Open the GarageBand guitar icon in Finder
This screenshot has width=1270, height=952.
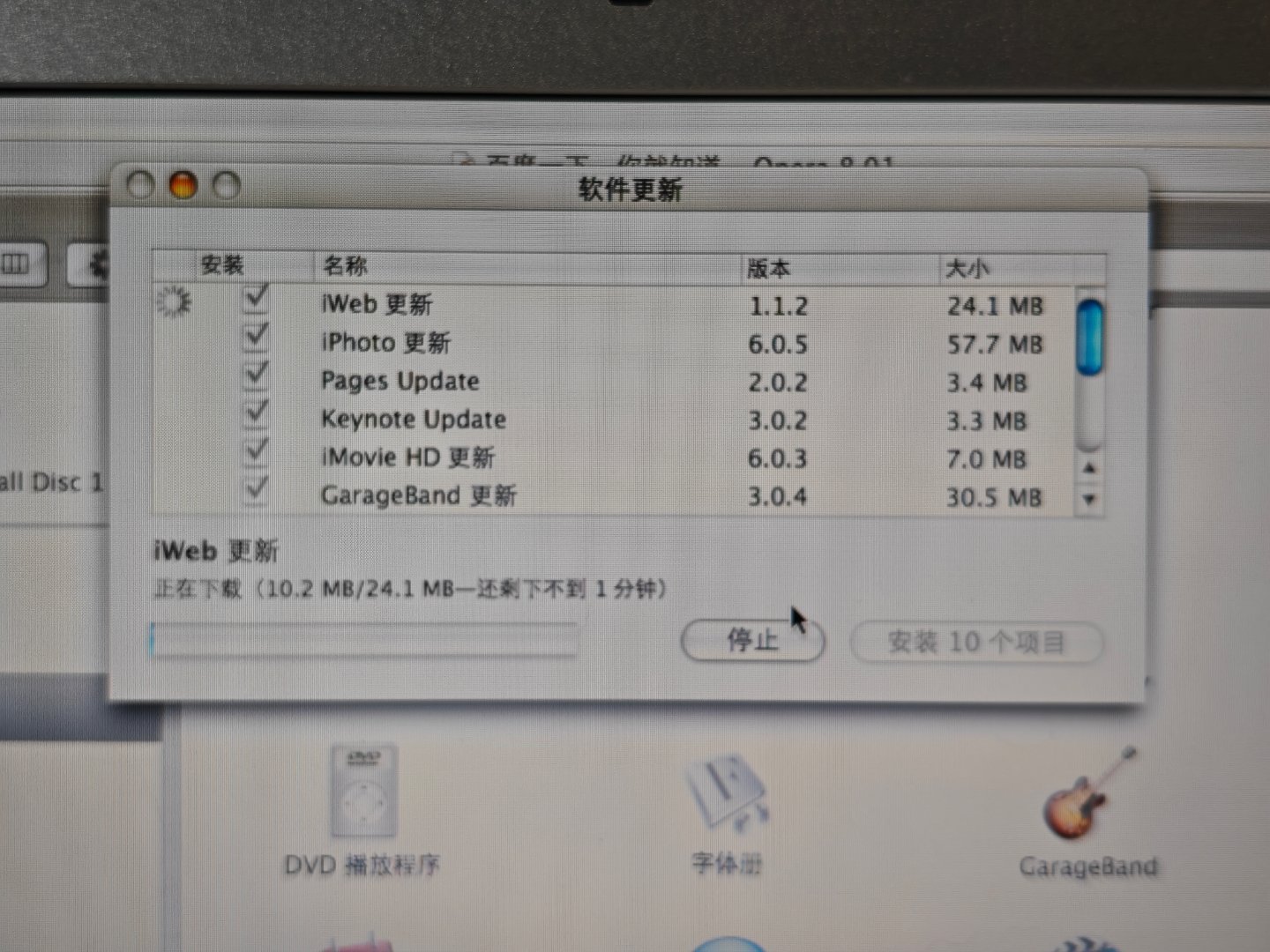click(x=1090, y=793)
